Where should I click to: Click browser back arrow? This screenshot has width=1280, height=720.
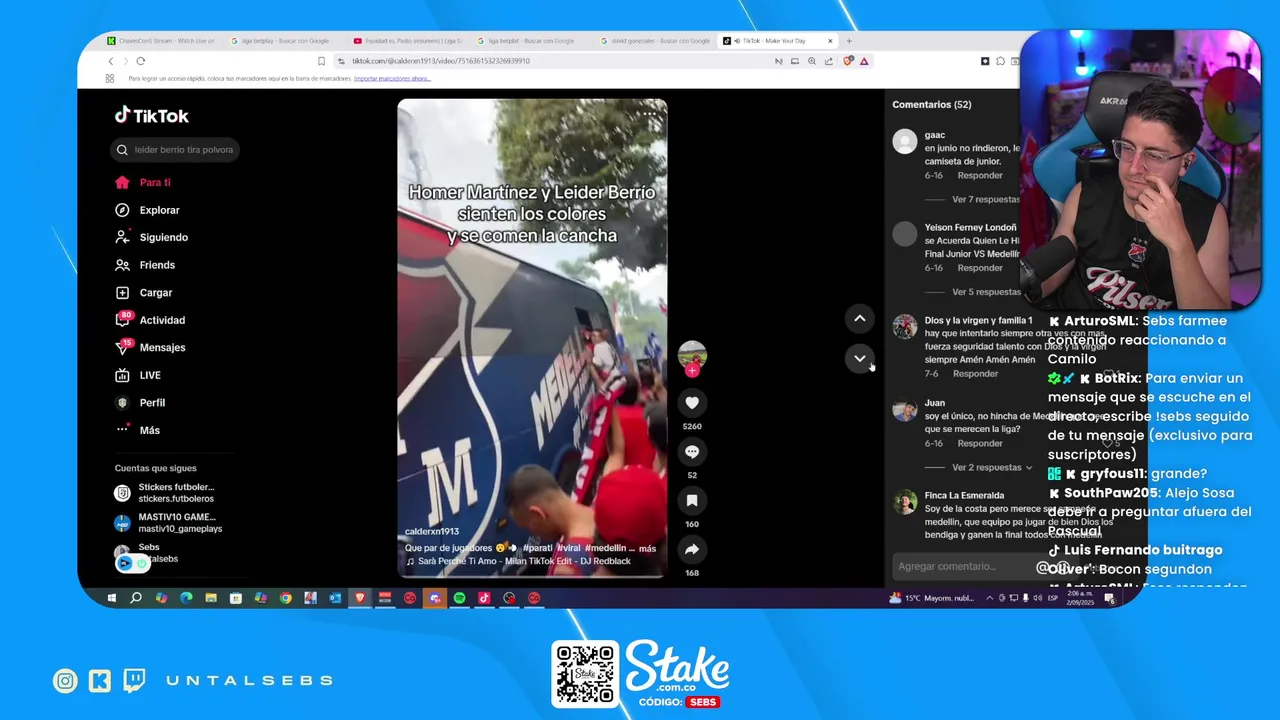pos(111,61)
